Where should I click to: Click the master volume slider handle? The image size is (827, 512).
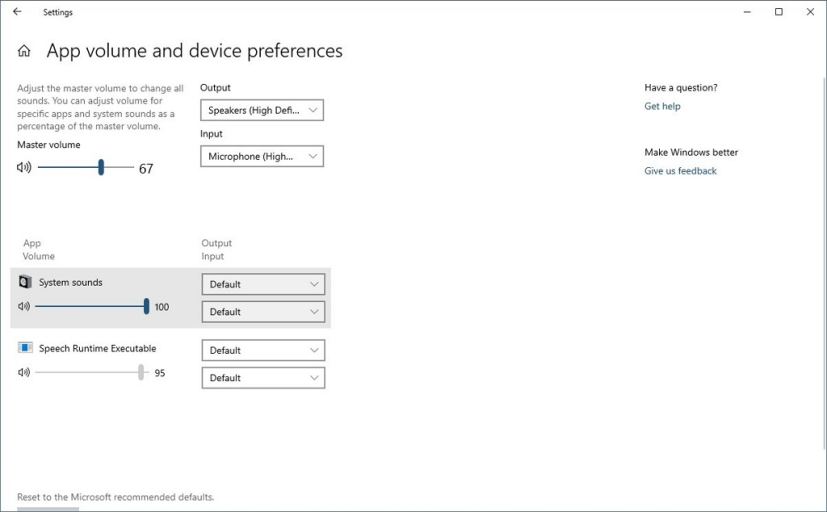coord(101,168)
